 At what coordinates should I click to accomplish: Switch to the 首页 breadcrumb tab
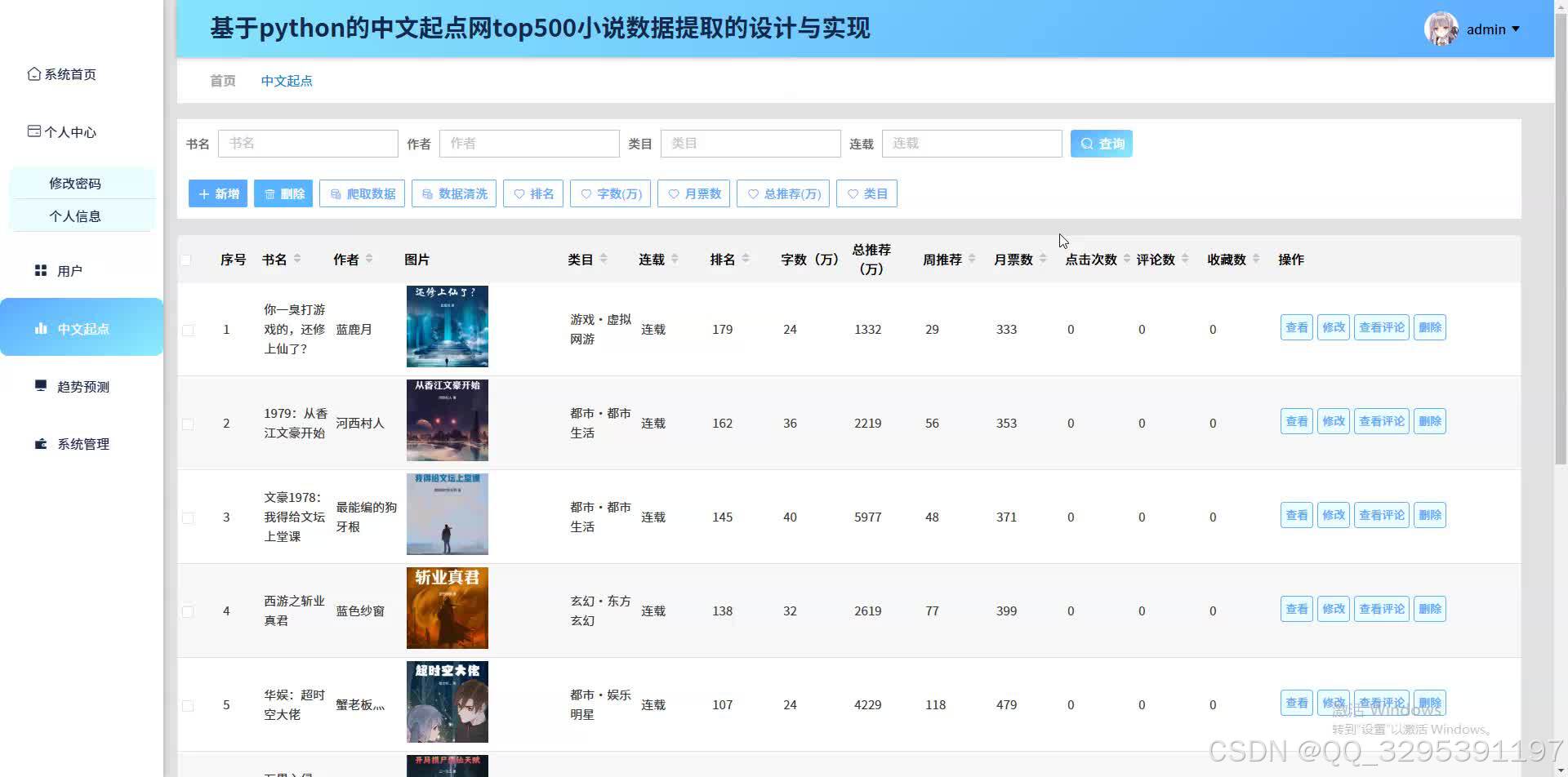point(222,81)
